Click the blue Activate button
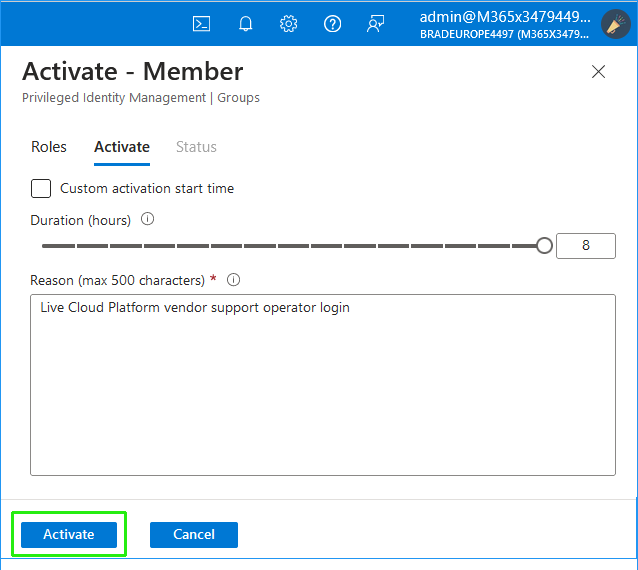Screen dimensions: 638x570 click(69, 534)
